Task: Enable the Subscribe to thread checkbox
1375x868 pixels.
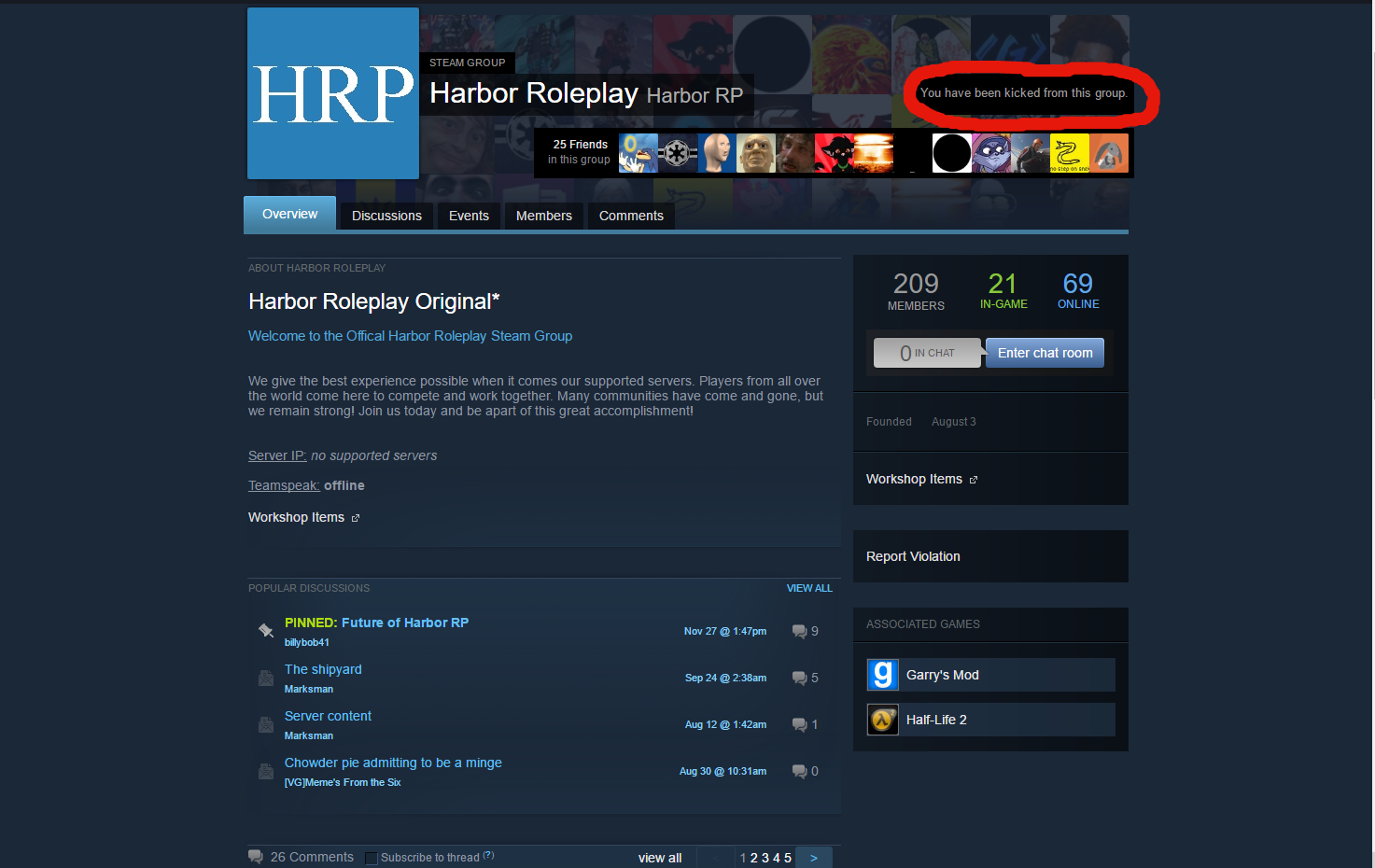Action: tap(372, 858)
